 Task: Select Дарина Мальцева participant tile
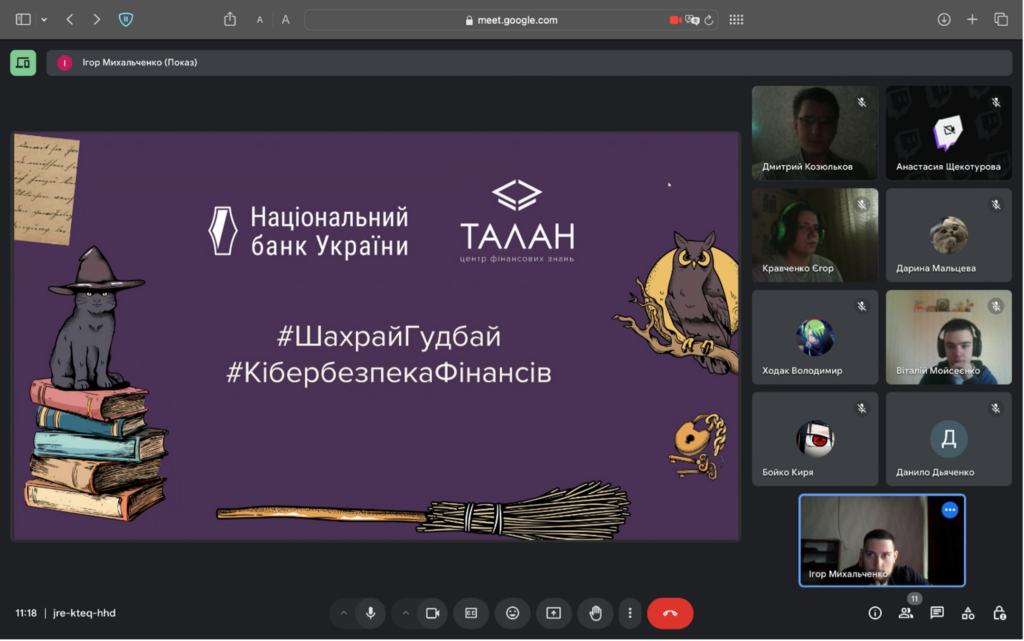[x=949, y=235]
